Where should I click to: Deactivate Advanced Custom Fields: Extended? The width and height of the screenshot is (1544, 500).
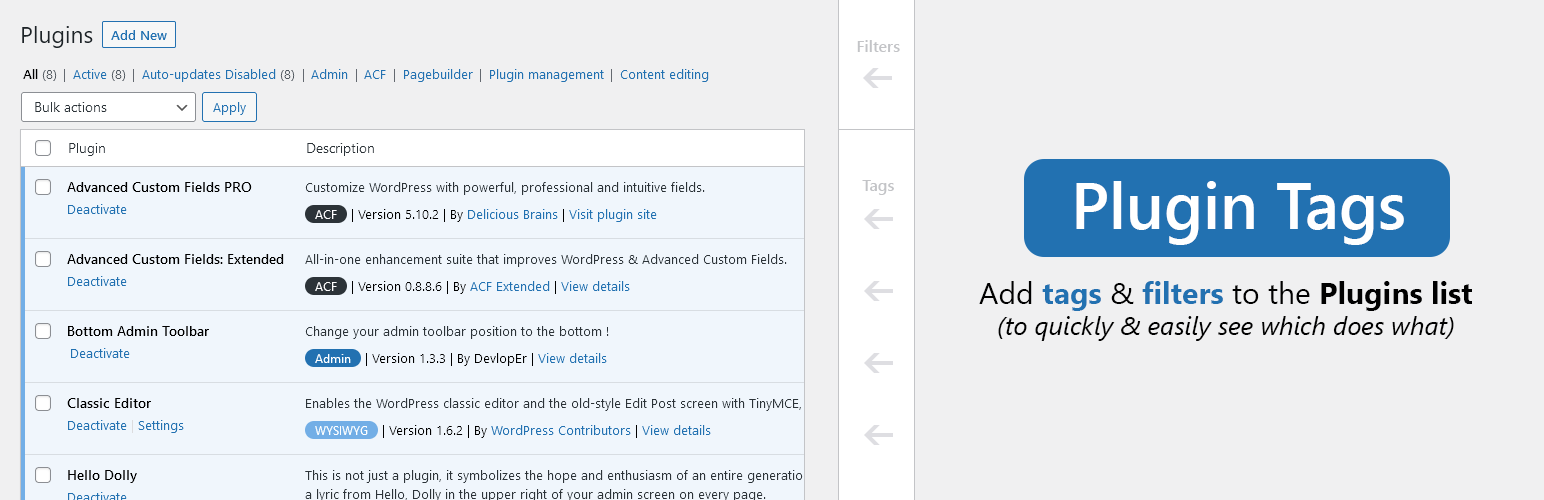97,282
